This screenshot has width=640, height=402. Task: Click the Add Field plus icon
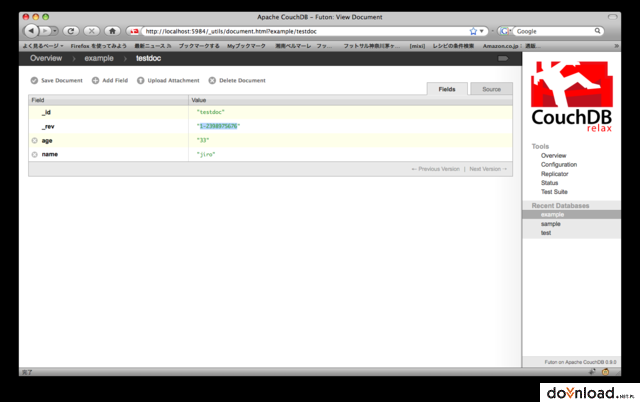(95, 80)
